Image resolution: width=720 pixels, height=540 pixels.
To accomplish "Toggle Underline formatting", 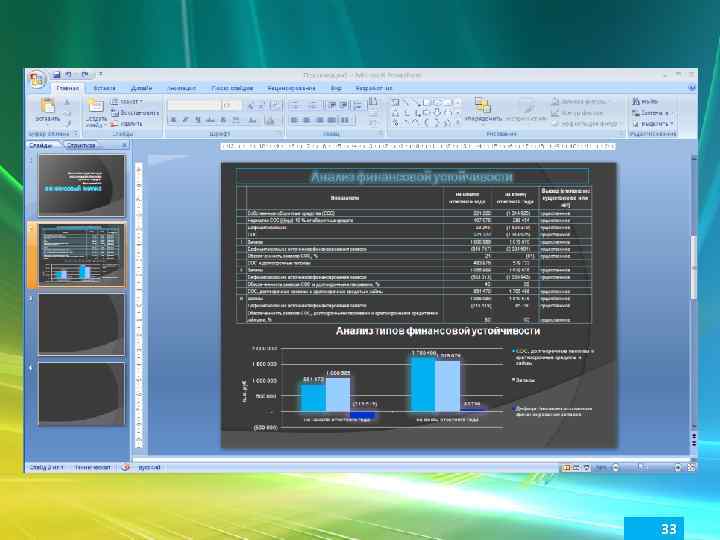I will (x=198, y=120).
